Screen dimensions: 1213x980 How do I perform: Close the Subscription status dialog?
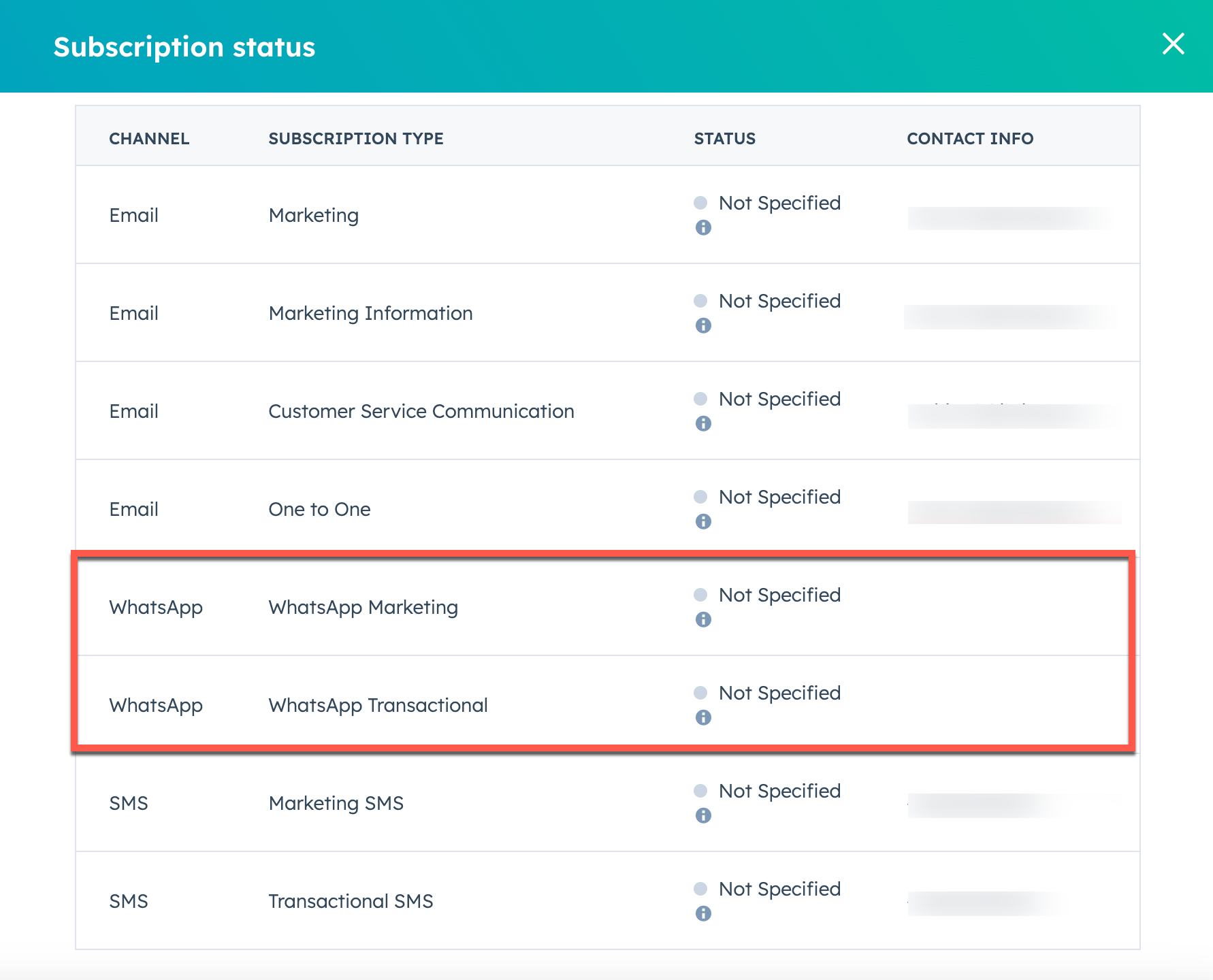pyautogui.click(x=1173, y=44)
